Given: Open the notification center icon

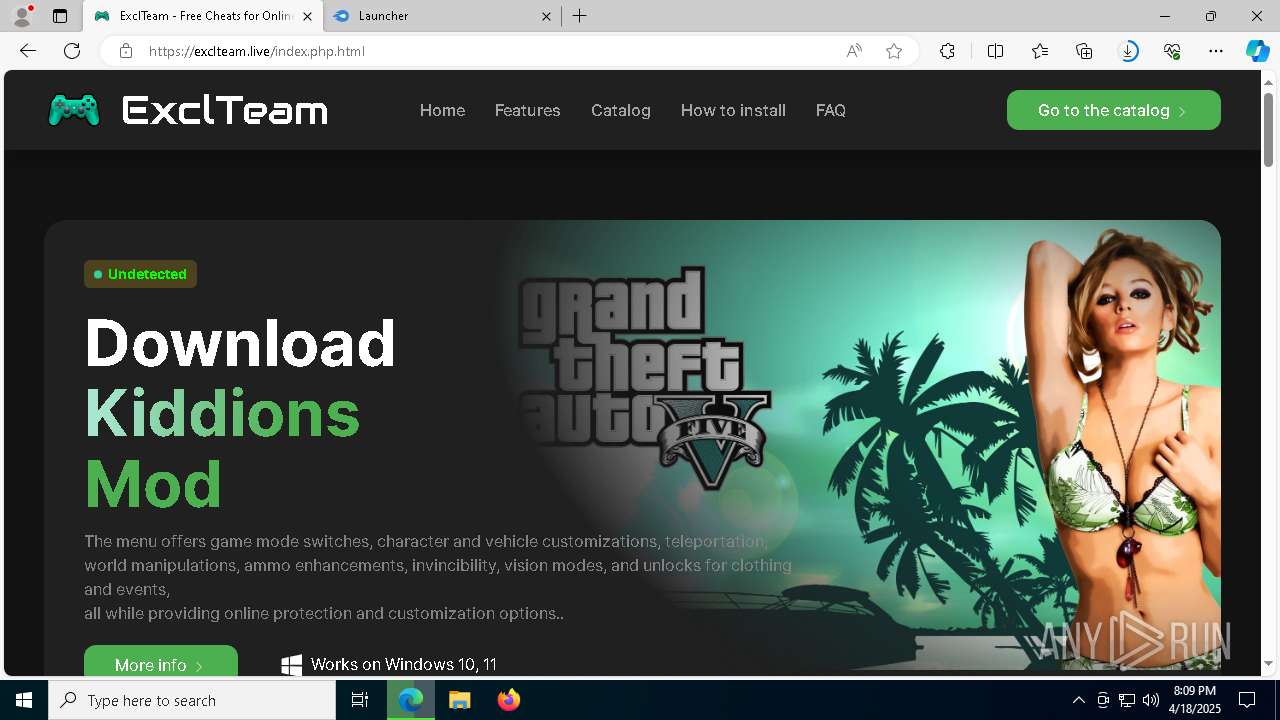Looking at the screenshot, I should (1247, 700).
